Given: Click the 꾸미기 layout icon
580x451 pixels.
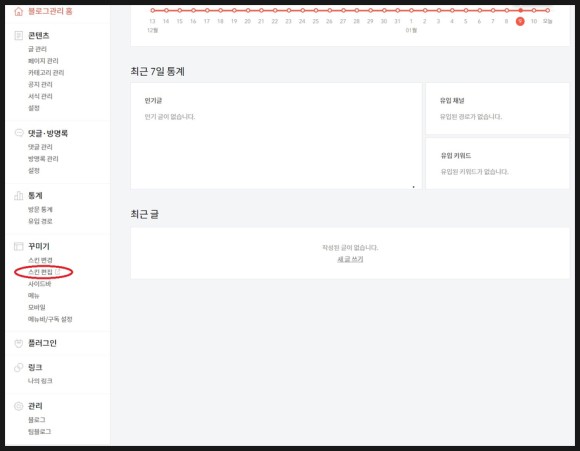Looking at the screenshot, I should point(18,246).
